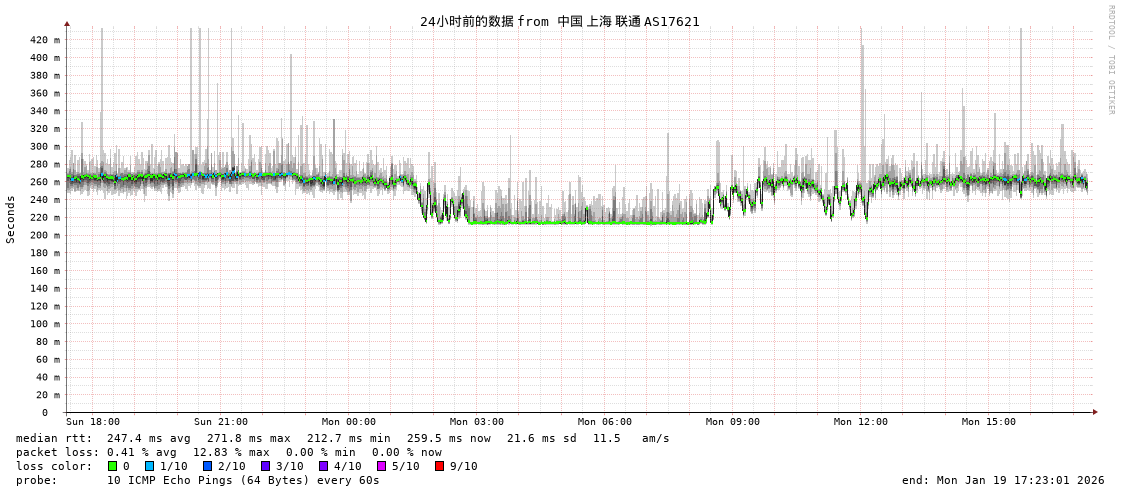The width and height of the screenshot is (1121, 494).
Task: Select the Sun 21:00 time axis label
Action: point(221,422)
